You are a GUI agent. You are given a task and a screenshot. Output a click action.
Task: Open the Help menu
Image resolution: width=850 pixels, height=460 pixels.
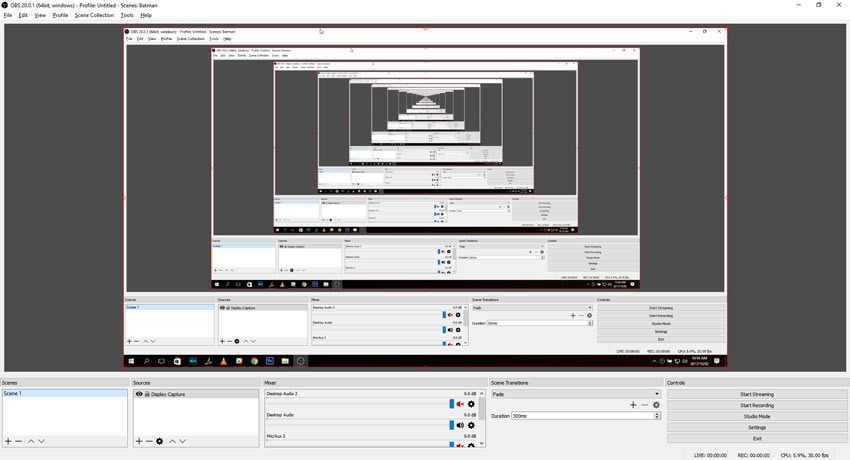click(x=146, y=15)
